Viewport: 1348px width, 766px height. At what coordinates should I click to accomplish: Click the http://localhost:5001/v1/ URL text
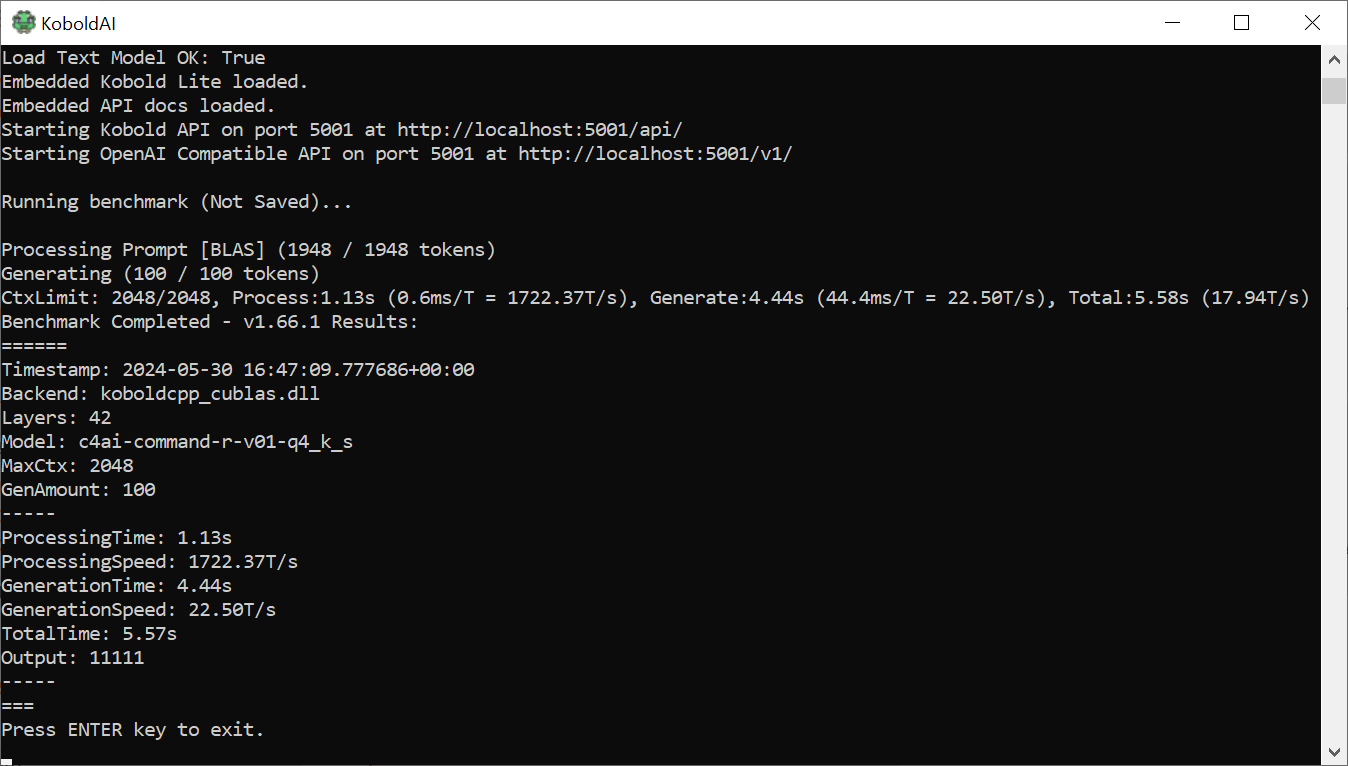coord(655,154)
